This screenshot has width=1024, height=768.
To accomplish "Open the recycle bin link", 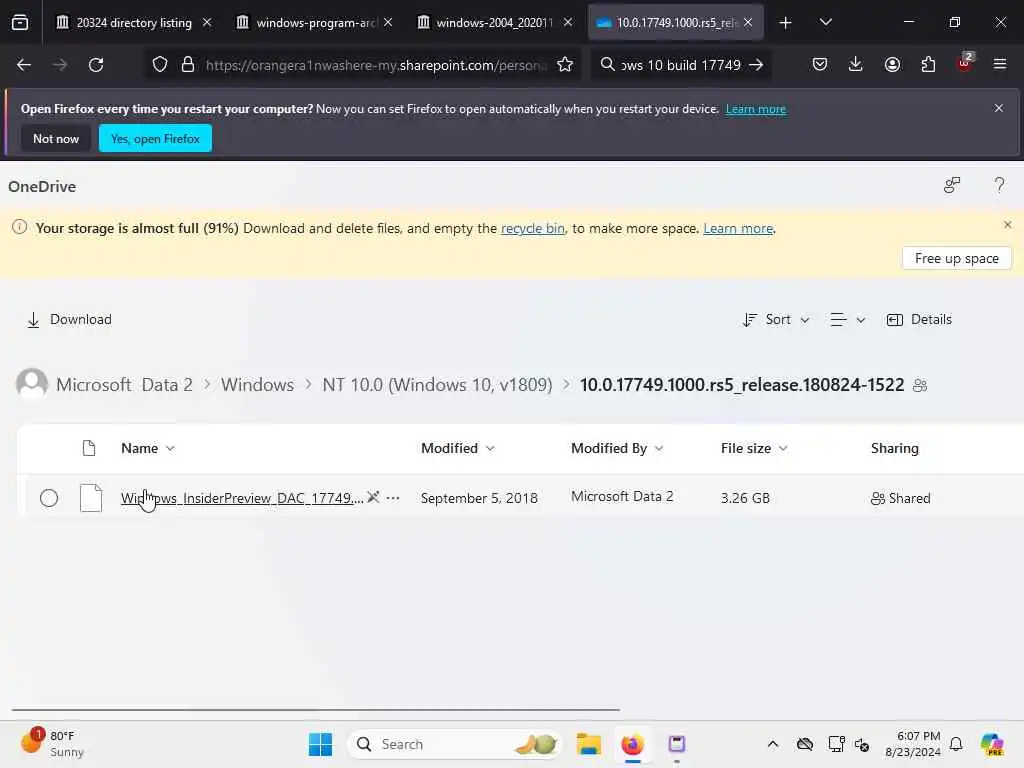I will click(x=532, y=229).
